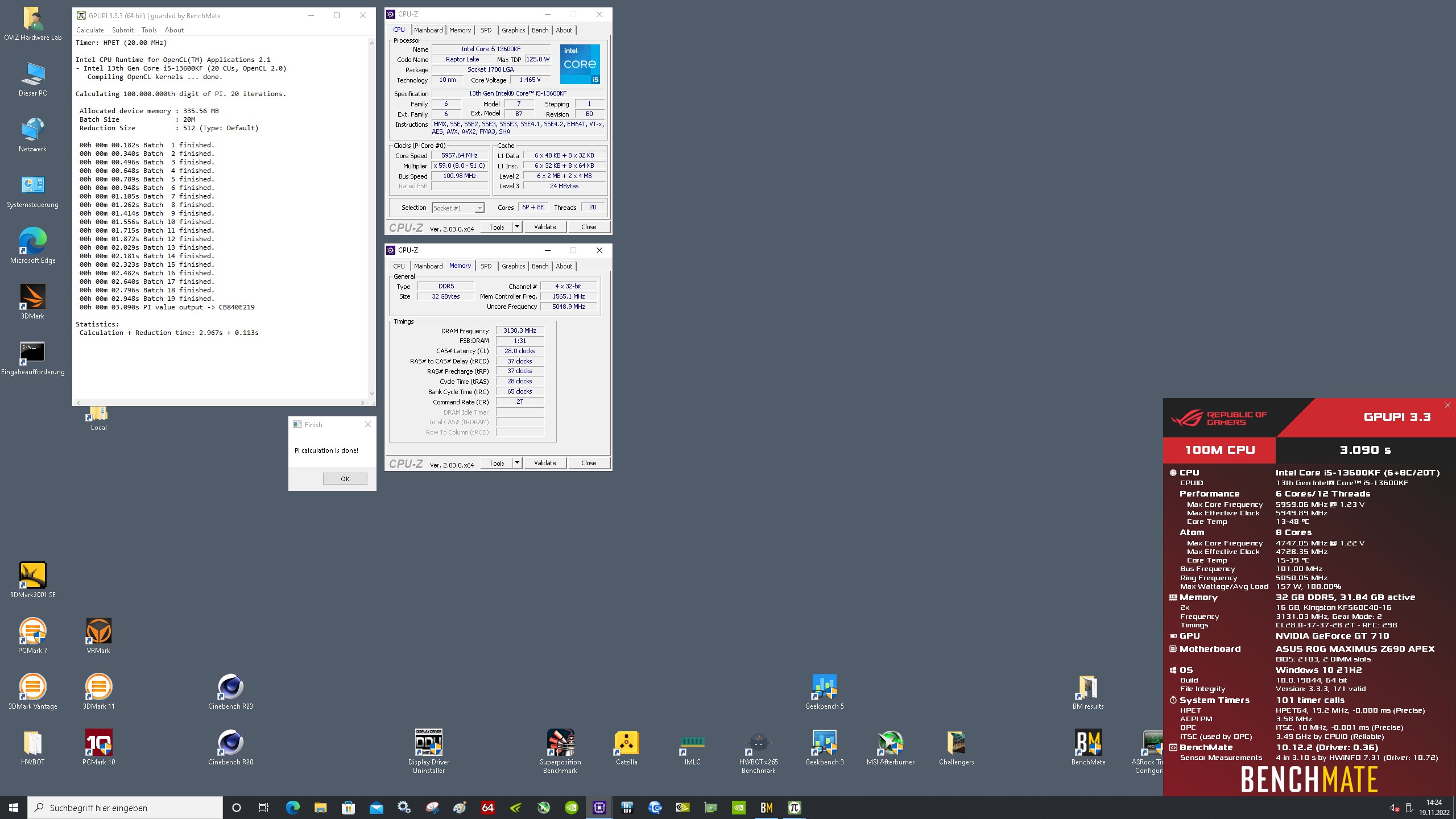The width and height of the screenshot is (1456, 819).
Task: Open Socket #1 selection dropdown in CPU-Z
Action: [x=458, y=208]
